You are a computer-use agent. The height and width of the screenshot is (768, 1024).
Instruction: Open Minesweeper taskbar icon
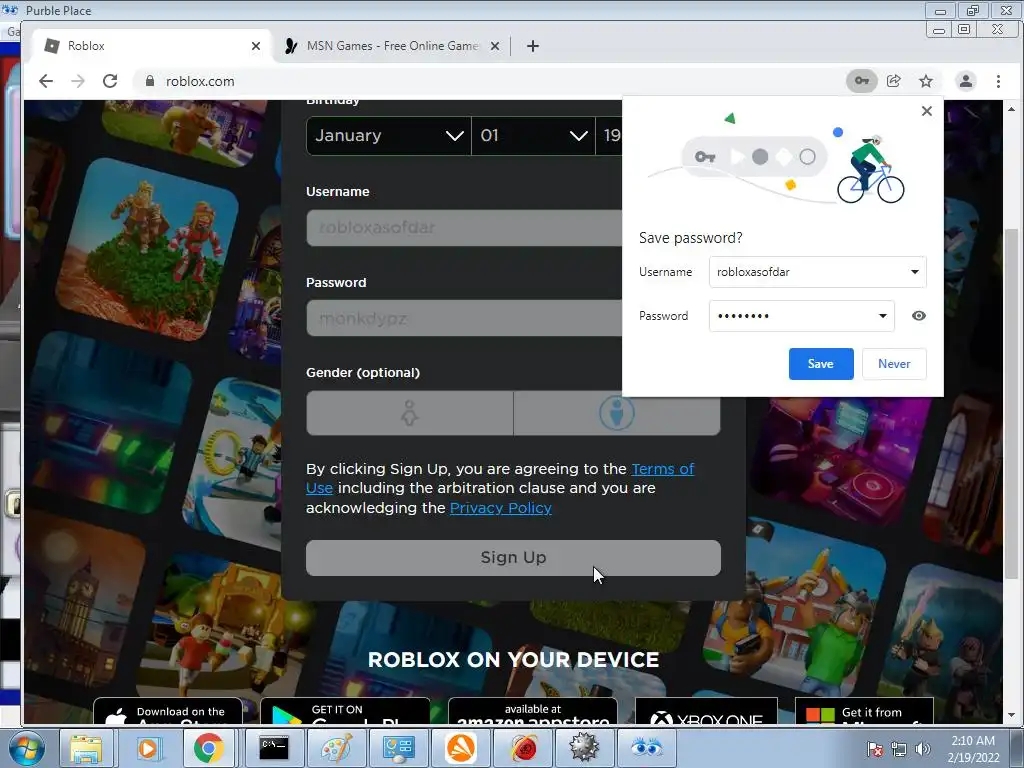coord(584,748)
